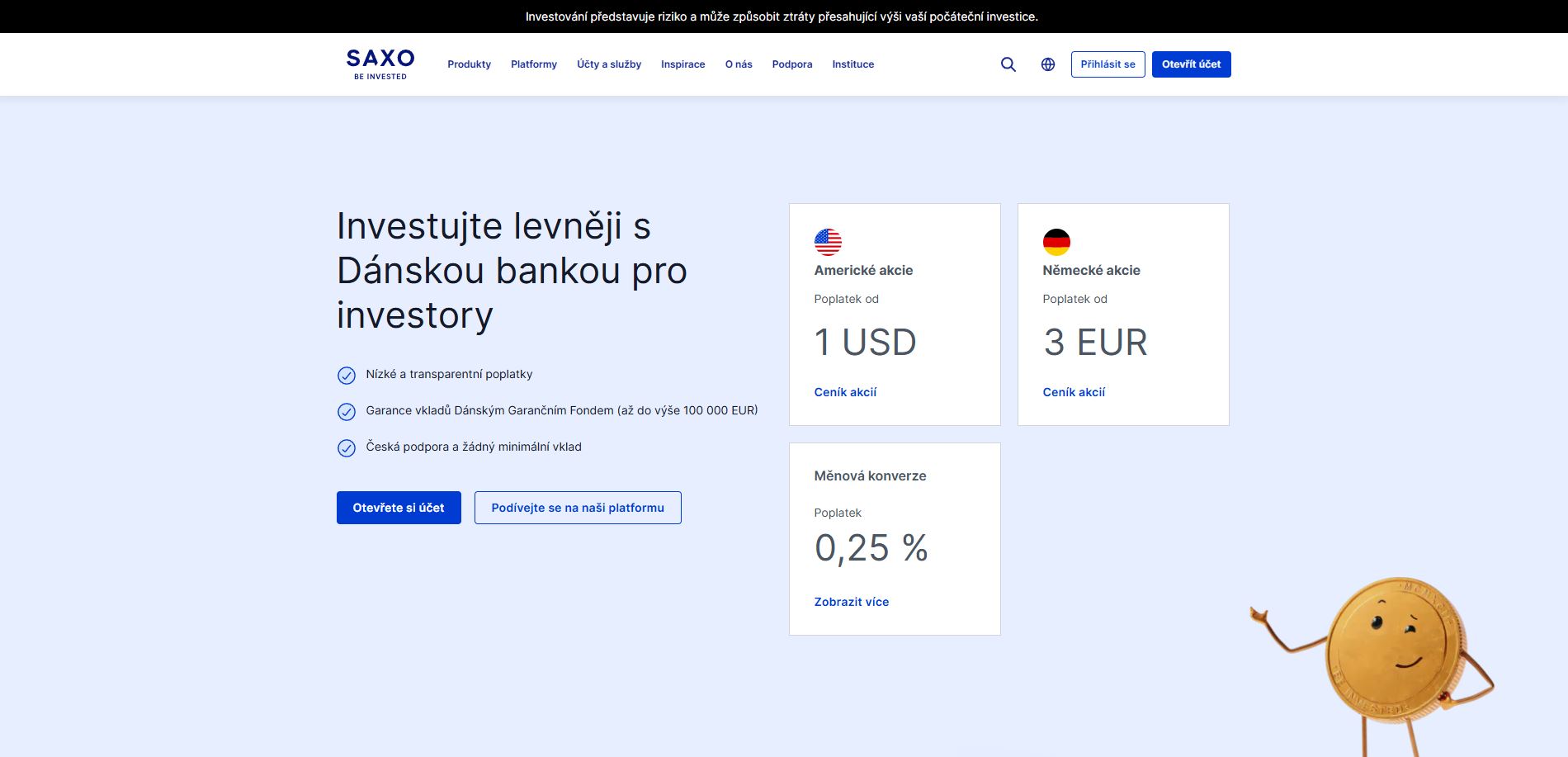Image resolution: width=1568 pixels, height=757 pixels.
Task: Click checkmark icon beside 'Česká podpora'
Action: [347, 448]
